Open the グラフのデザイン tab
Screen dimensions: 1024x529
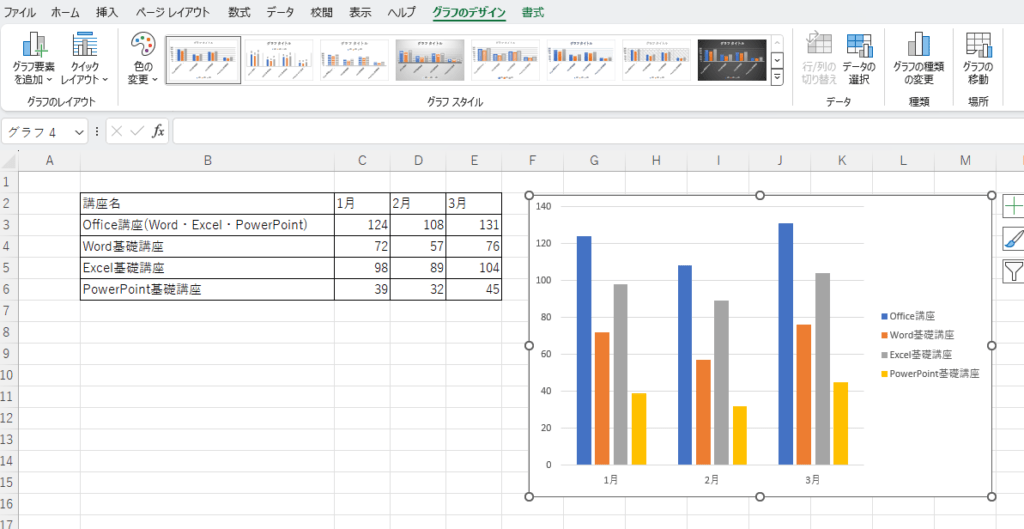(469, 12)
